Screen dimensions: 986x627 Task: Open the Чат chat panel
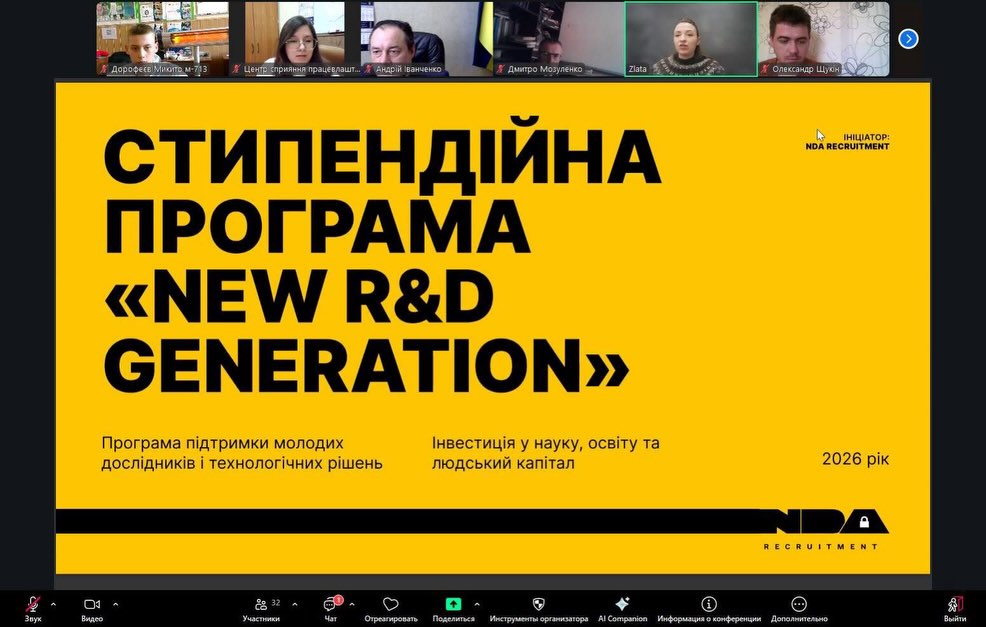[x=330, y=605]
